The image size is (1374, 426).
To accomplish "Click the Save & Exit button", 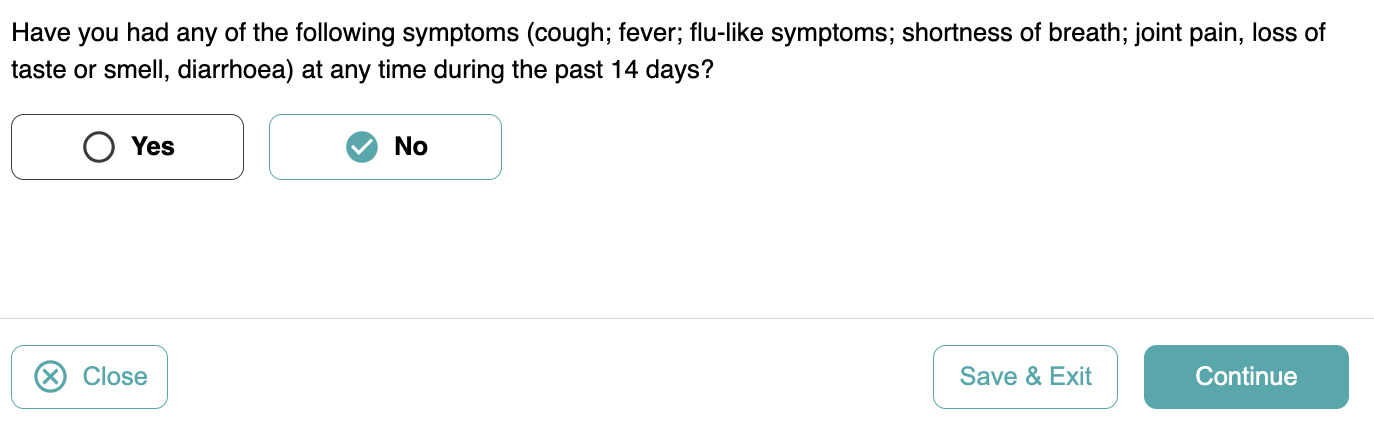I will (x=1025, y=377).
